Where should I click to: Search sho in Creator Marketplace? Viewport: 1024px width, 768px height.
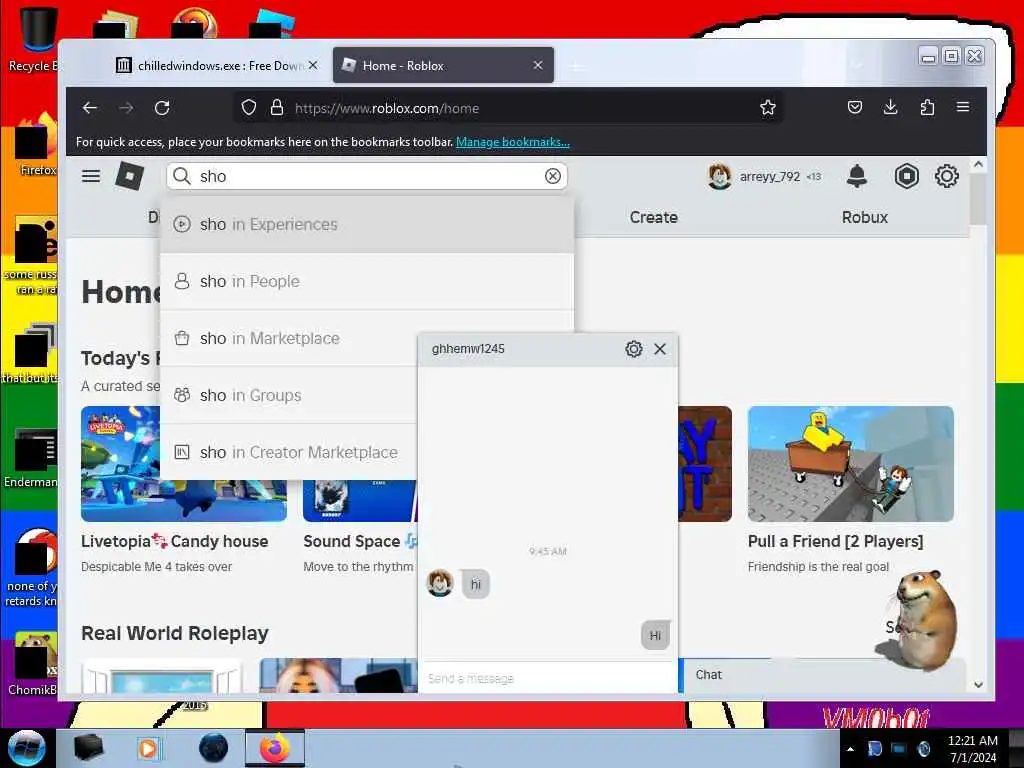point(289,452)
